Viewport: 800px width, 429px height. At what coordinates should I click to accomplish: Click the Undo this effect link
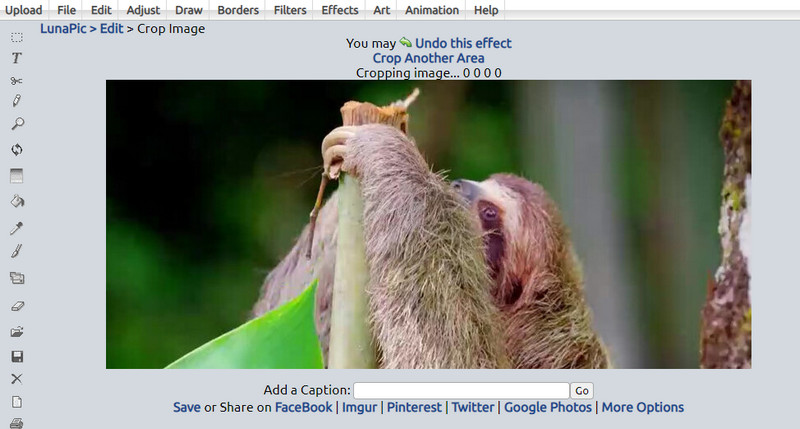pyautogui.click(x=462, y=43)
